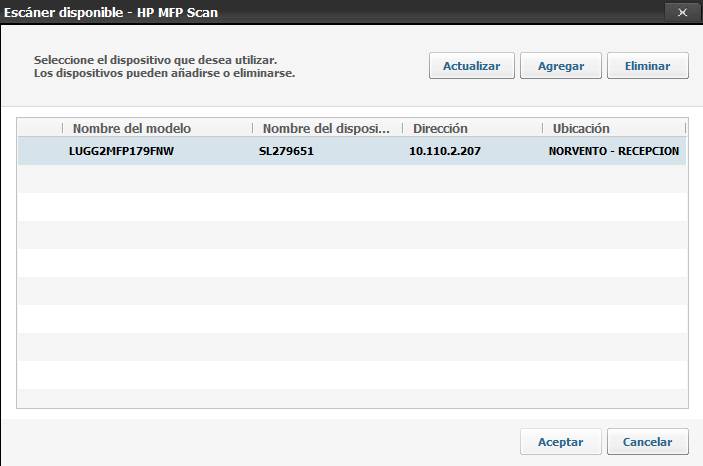703x466 pixels.
Task: Sort by Nombre del disposi... column header
Action: pyautogui.click(x=327, y=128)
